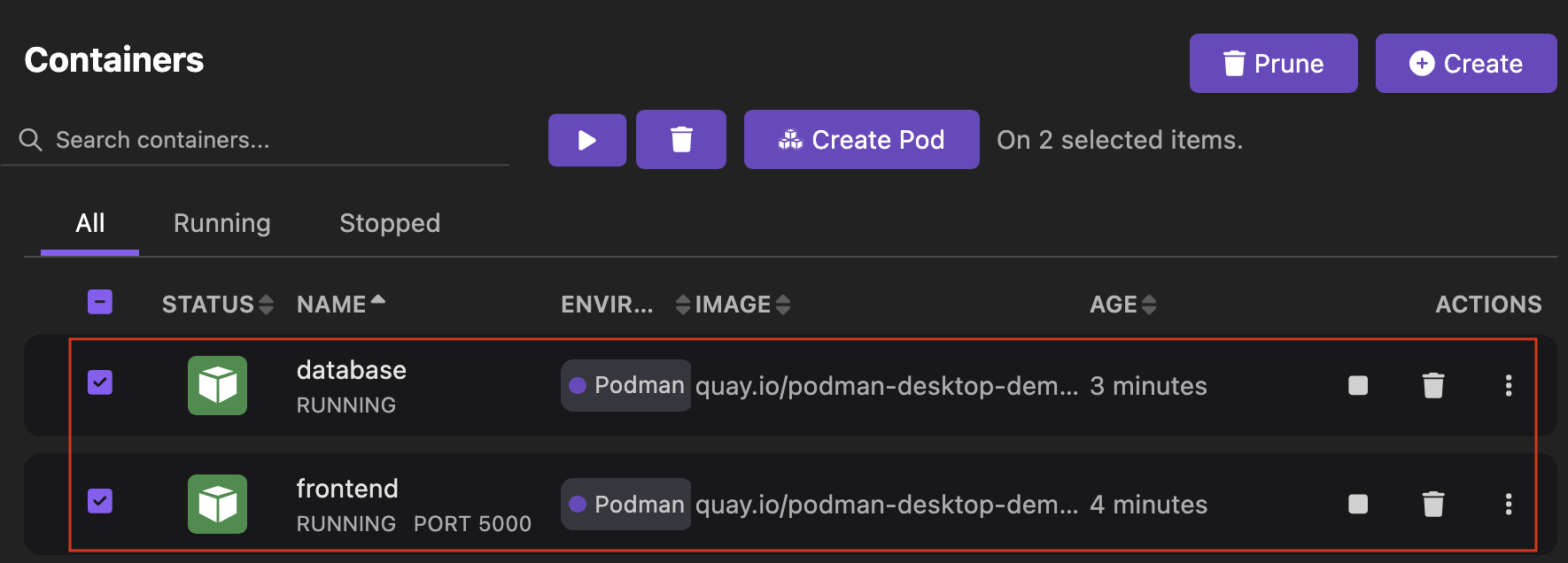Uncheck the frontend container checkbox
Image resolution: width=1568 pixels, height=563 pixels.
(x=100, y=501)
